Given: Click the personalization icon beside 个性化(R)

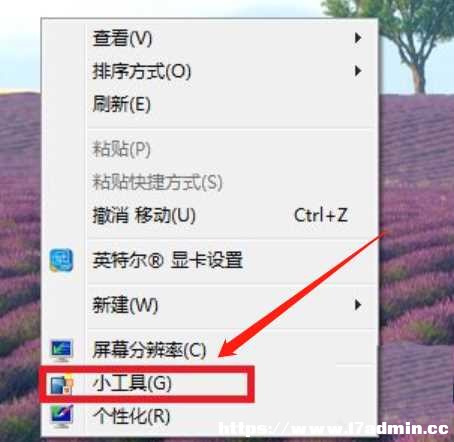Looking at the screenshot, I should (61, 416).
